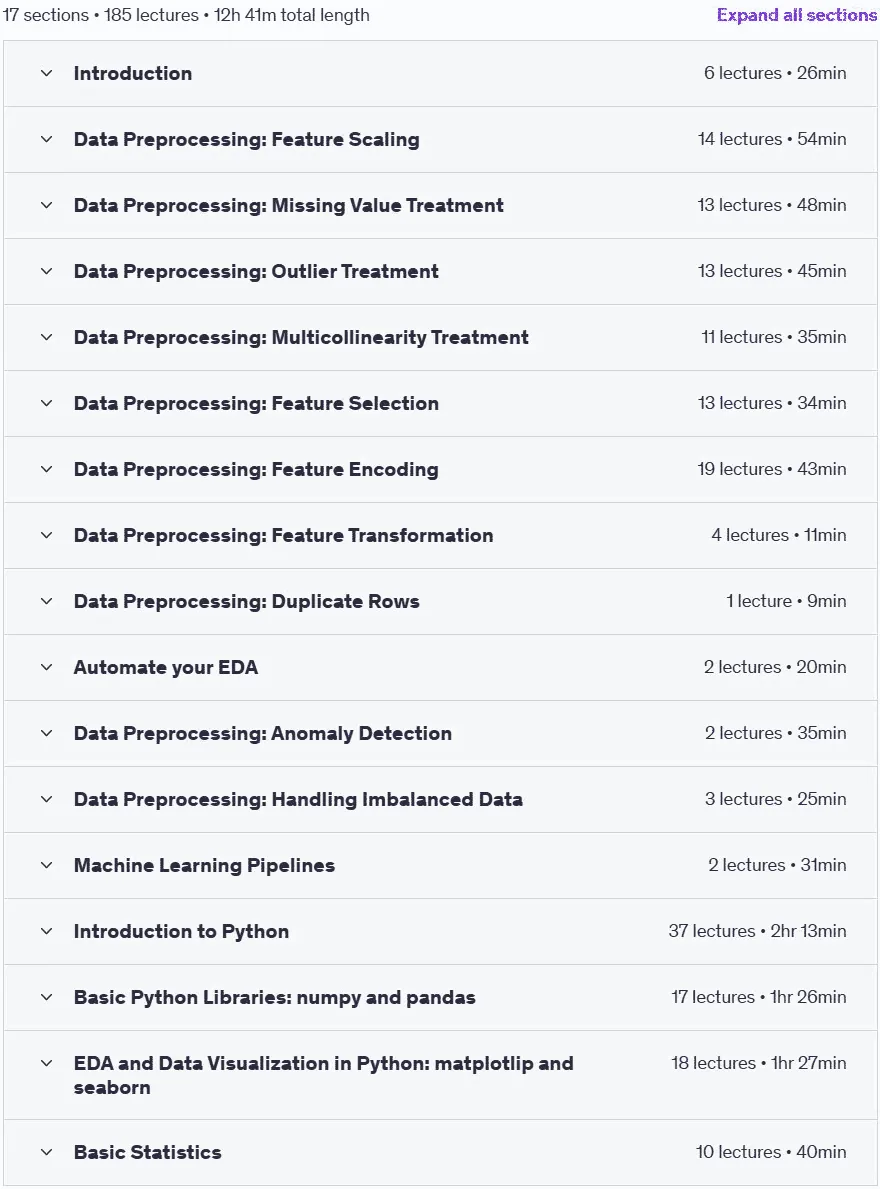This screenshot has height=1189, width=880.
Task: Expand the Introduction section chevron
Action: click(46, 74)
